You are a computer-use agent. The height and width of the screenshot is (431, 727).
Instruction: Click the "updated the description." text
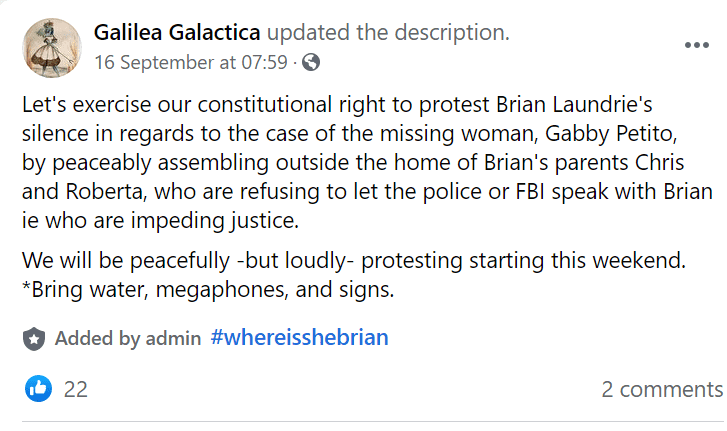(390, 33)
